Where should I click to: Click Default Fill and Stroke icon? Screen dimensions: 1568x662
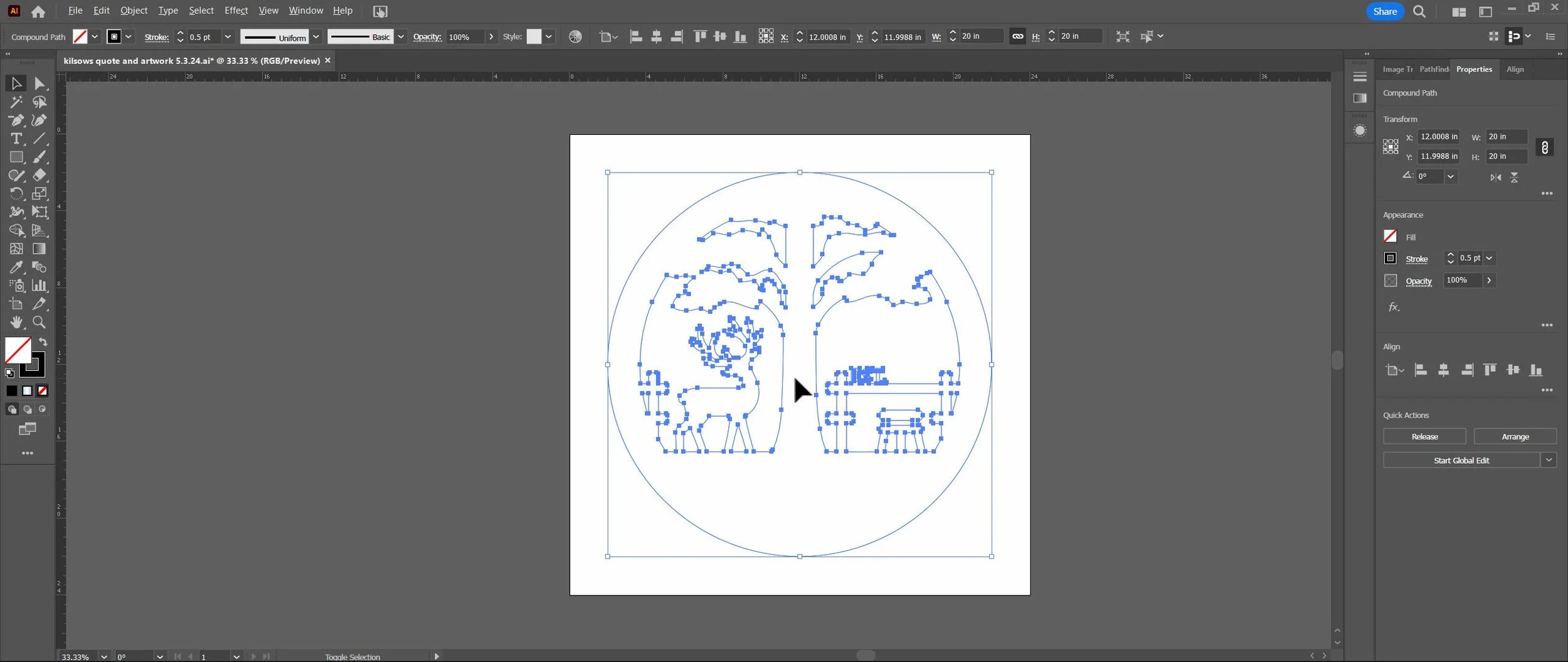coord(9,373)
